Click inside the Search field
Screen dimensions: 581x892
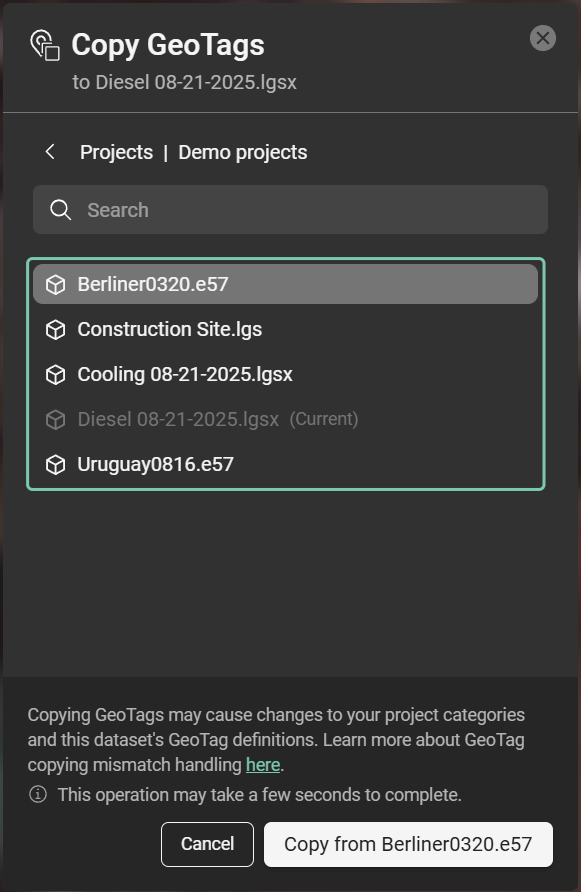point(290,210)
